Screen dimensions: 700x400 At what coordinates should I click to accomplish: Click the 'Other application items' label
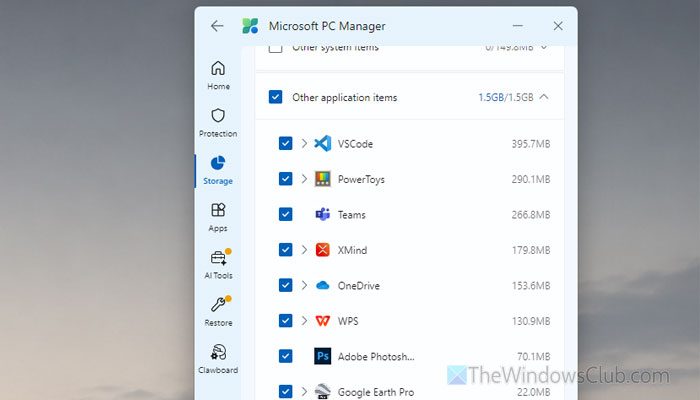click(345, 97)
